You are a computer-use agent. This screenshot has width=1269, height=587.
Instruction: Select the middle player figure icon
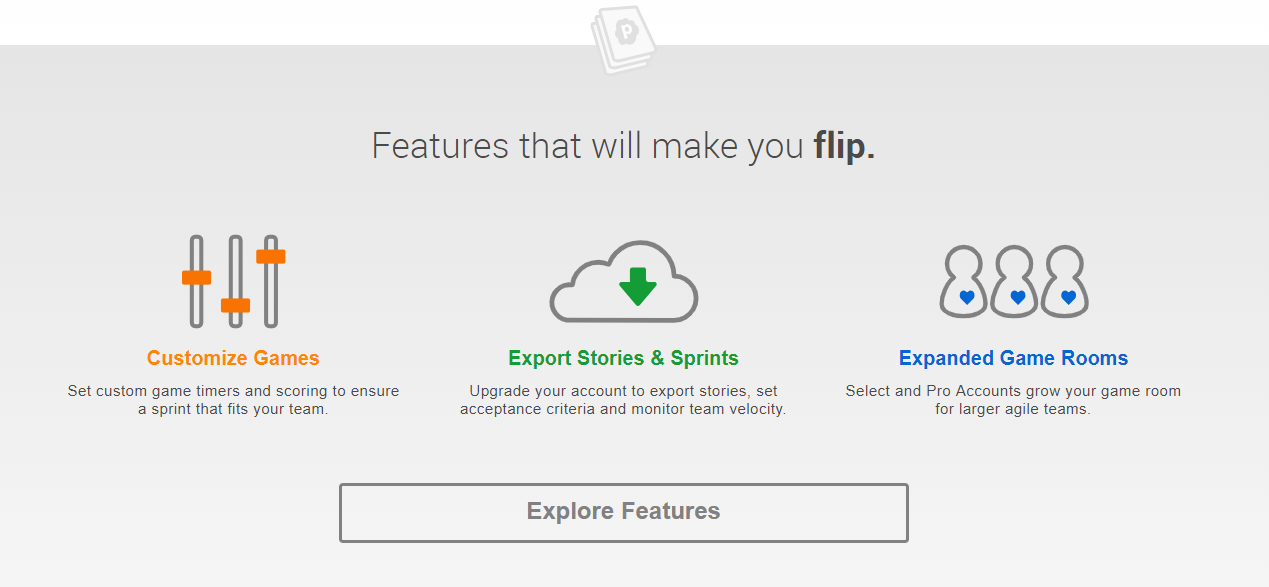tap(1016, 282)
